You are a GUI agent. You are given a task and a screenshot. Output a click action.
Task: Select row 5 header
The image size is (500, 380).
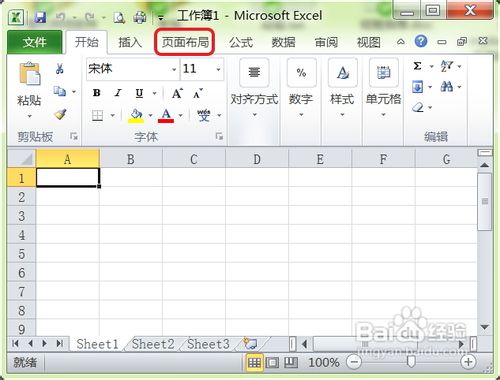[22, 254]
